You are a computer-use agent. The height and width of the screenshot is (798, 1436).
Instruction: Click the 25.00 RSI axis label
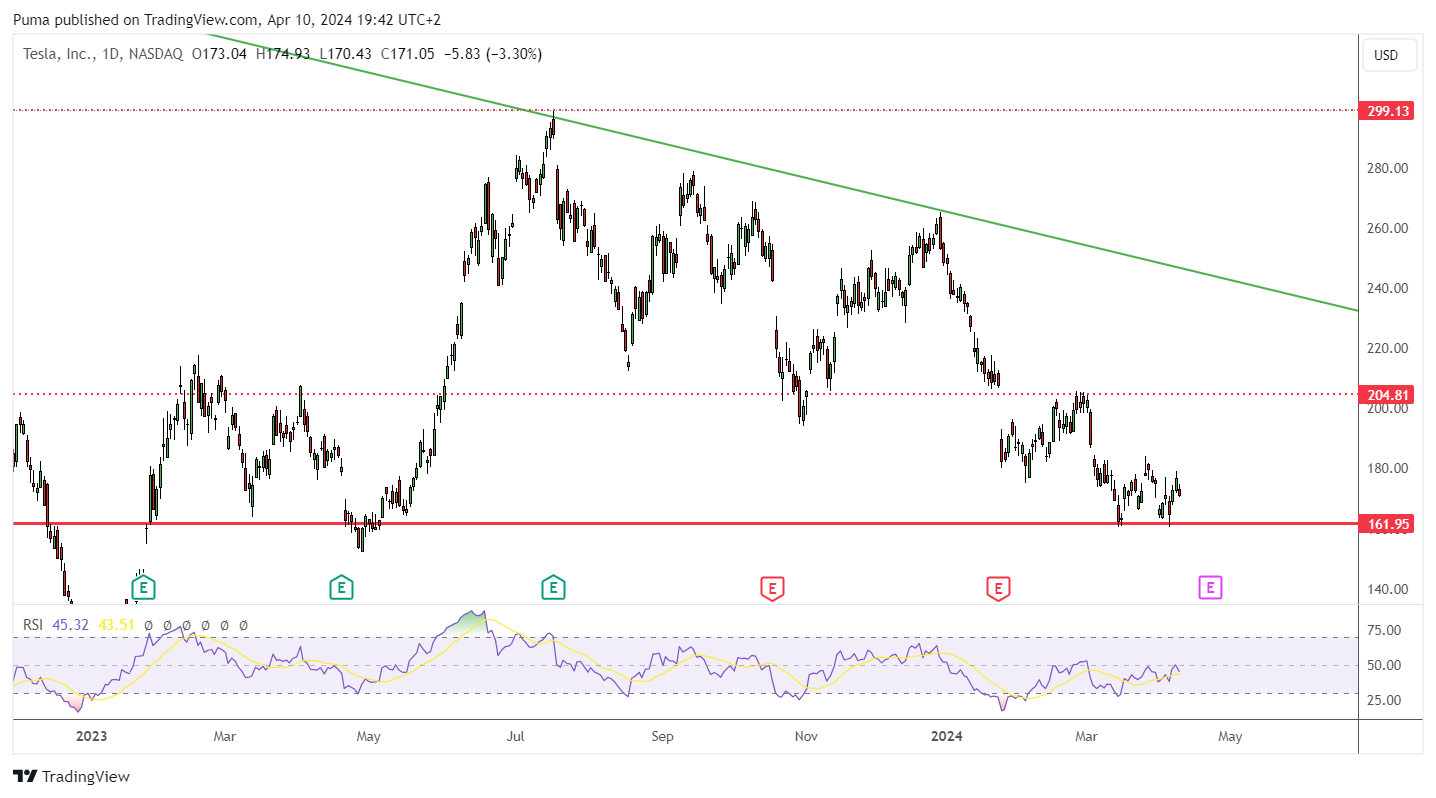1384,700
